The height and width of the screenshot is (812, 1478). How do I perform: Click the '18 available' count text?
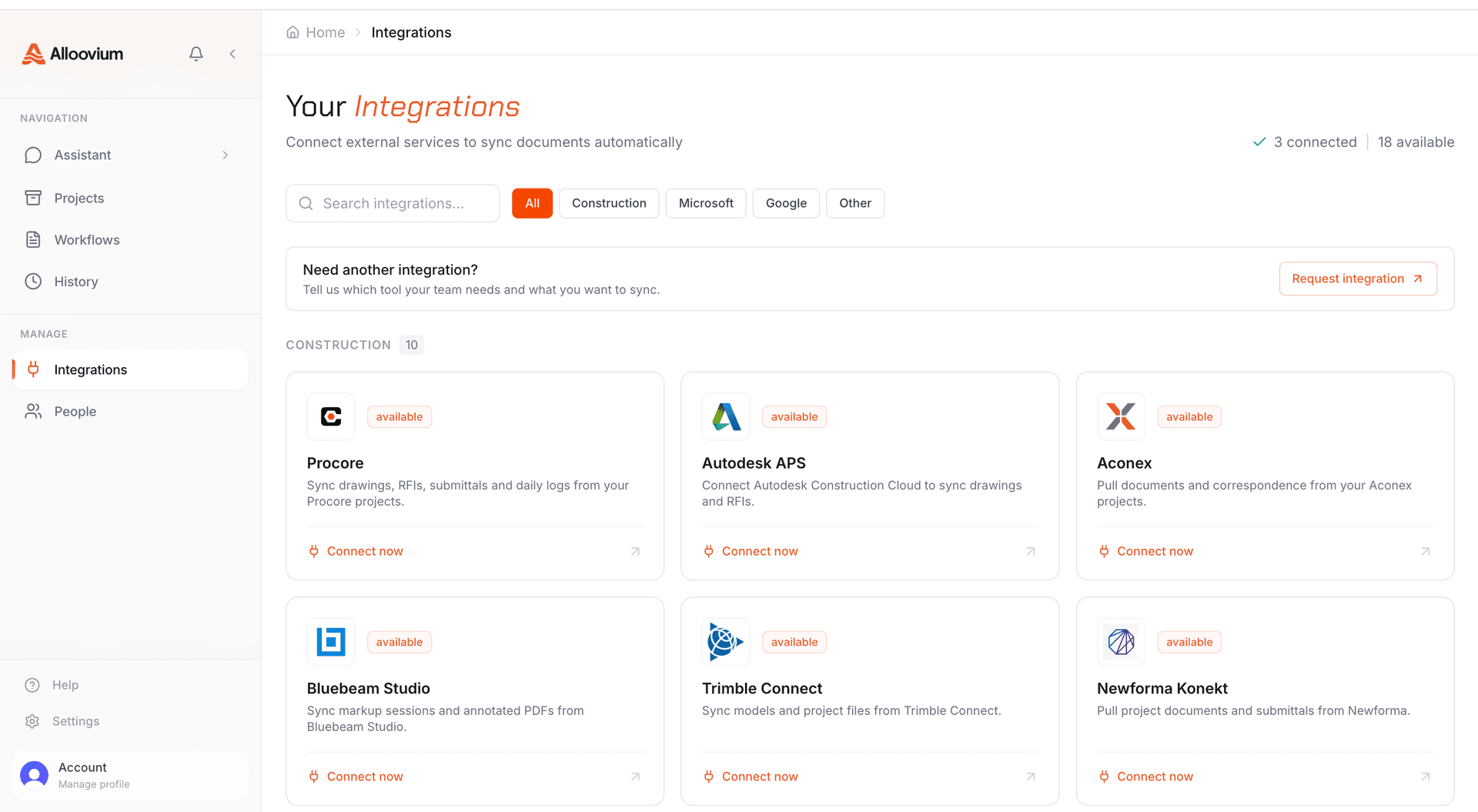coord(1416,142)
